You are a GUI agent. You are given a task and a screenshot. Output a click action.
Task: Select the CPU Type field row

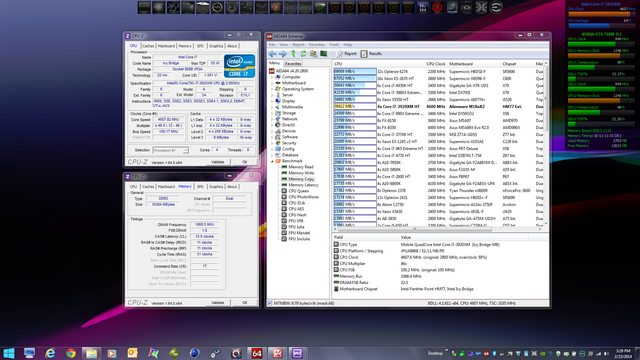pyautogui.click(x=440, y=244)
